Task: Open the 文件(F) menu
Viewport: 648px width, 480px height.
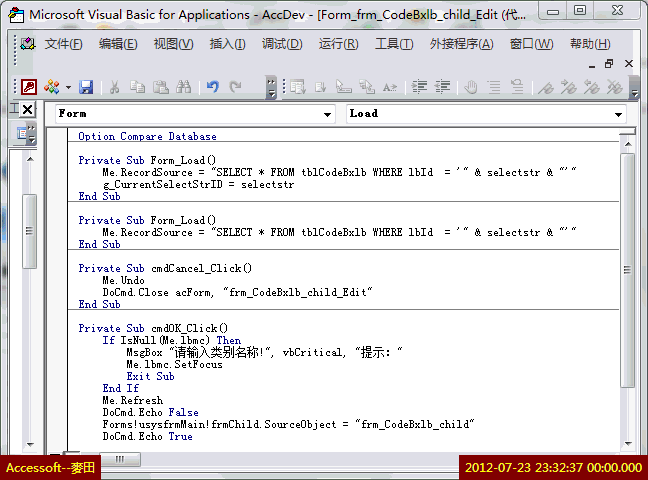Action: 63,44
